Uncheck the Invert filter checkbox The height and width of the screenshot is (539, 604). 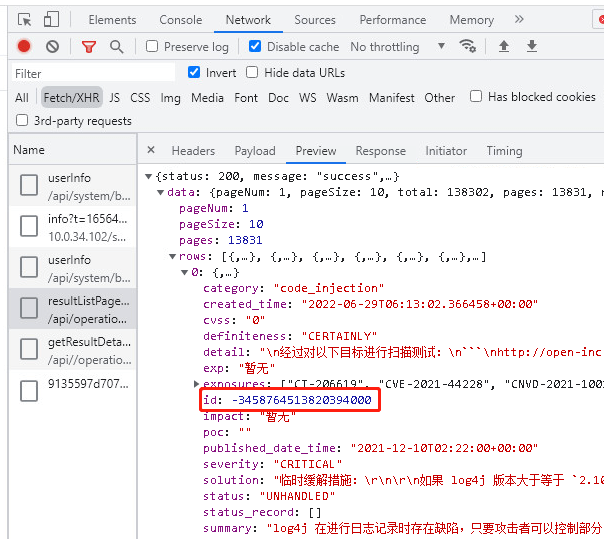tap(194, 72)
